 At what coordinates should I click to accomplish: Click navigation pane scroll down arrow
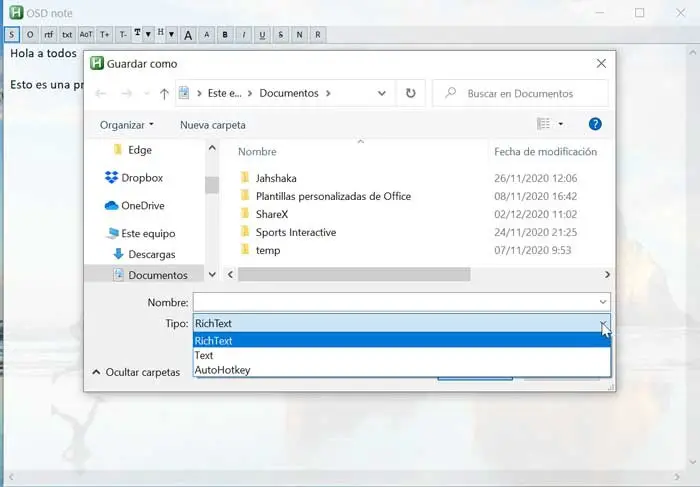click(x=212, y=275)
